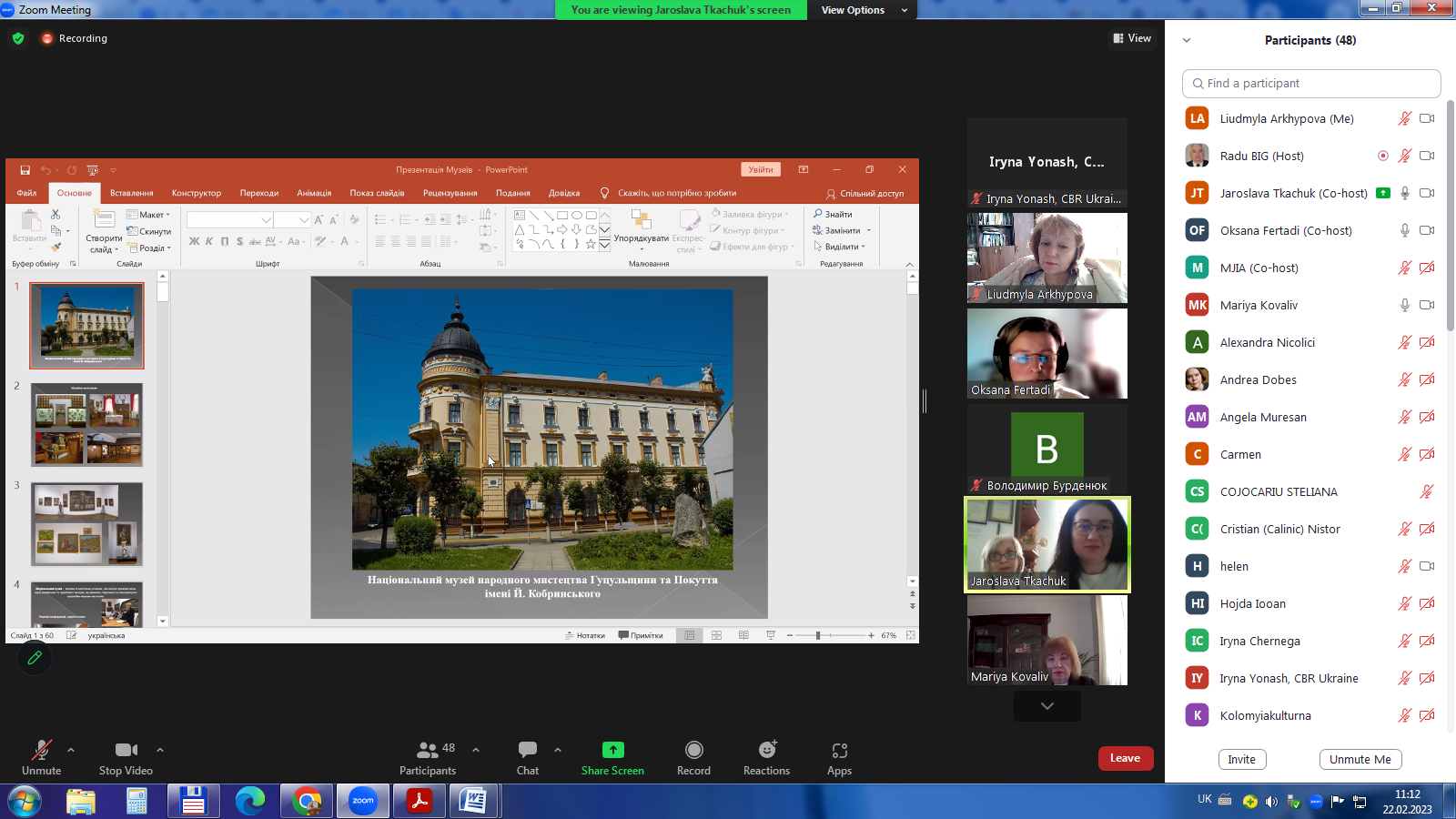Viewport: 1456px width, 819px height.
Task: Open the Reactions menu icon
Action: tap(766, 751)
